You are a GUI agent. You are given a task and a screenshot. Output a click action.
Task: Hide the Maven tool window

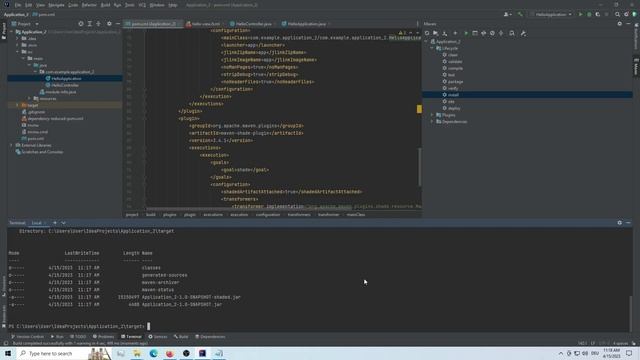click(x=628, y=24)
